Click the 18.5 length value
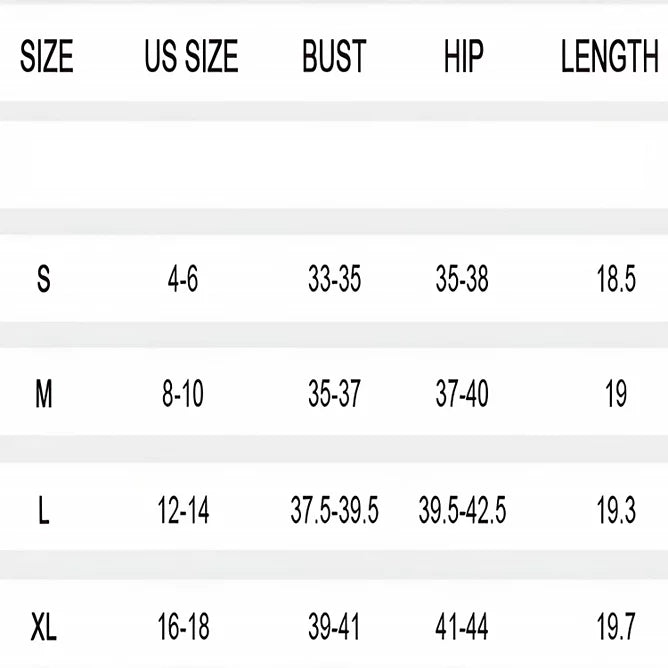Screen dimensions: 668x668 [x=616, y=279]
